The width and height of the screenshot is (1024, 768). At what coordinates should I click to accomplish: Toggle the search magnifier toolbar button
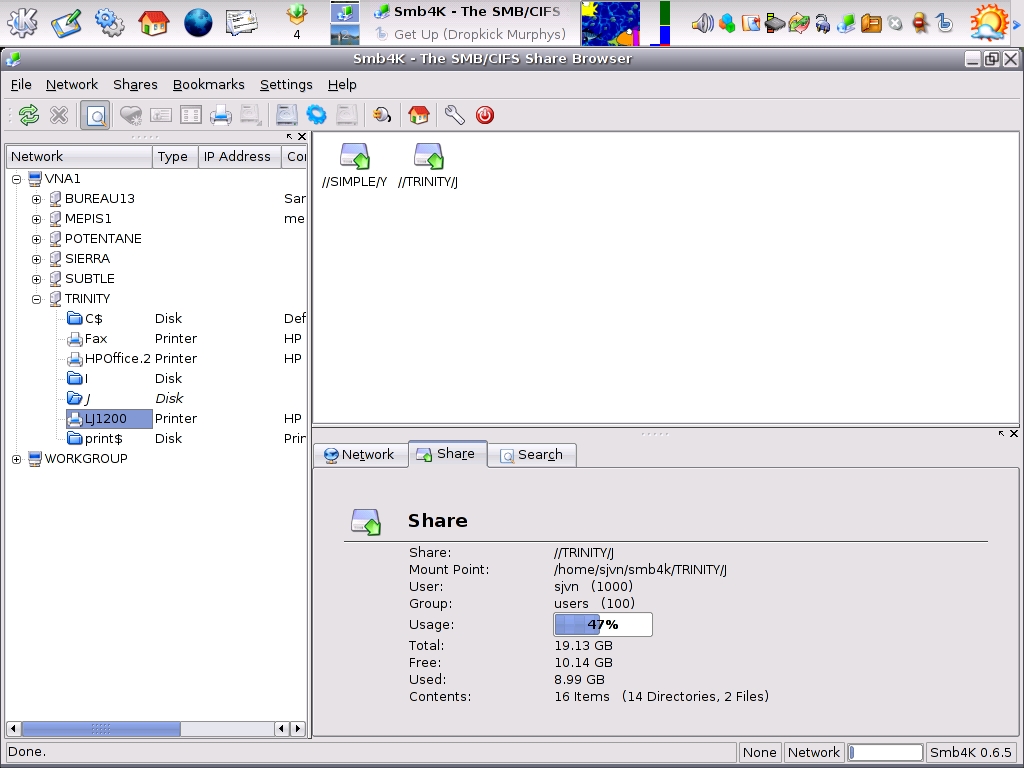(x=95, y=115)
